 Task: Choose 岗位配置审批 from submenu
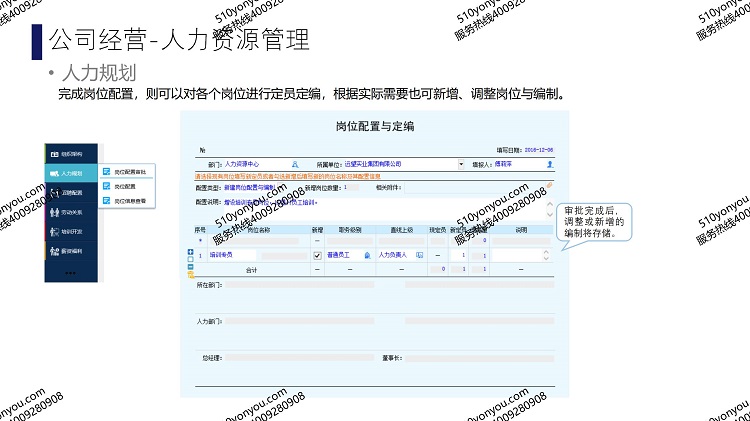(129, 172)
